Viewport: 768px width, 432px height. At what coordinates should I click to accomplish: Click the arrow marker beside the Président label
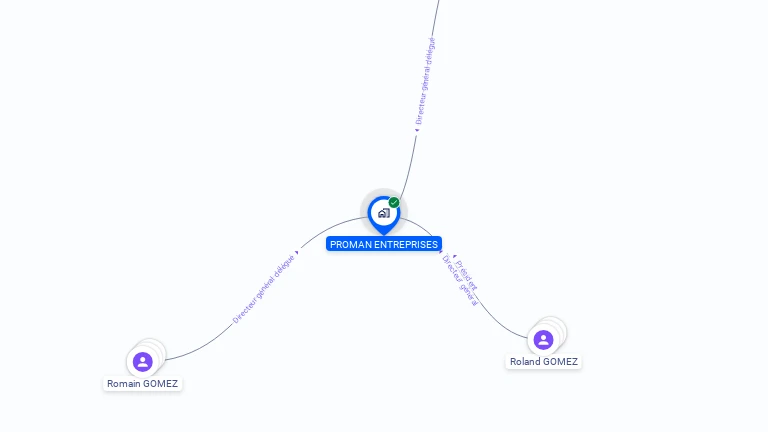(455, 256)
